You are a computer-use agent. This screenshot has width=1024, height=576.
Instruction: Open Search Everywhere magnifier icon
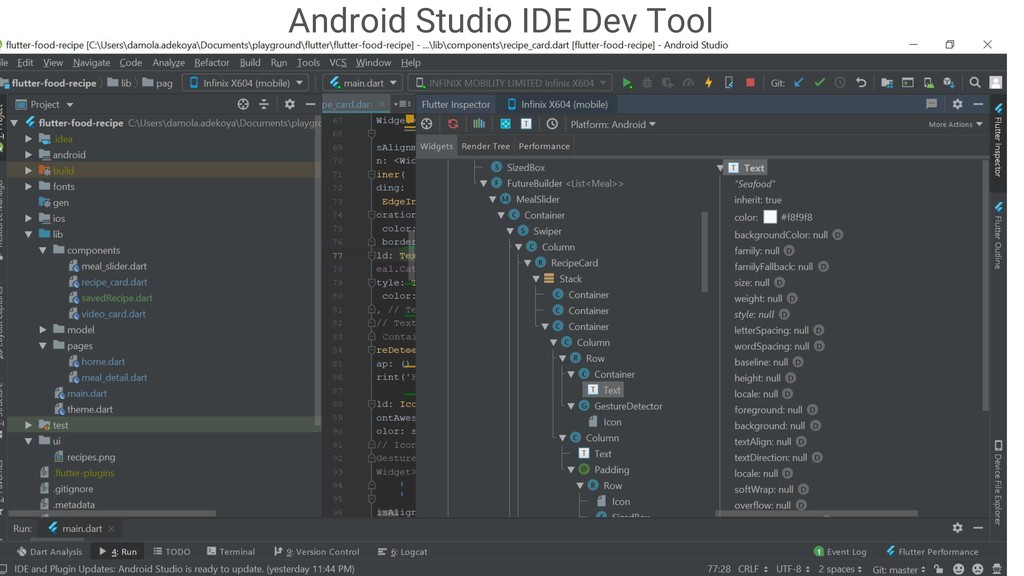974,83
